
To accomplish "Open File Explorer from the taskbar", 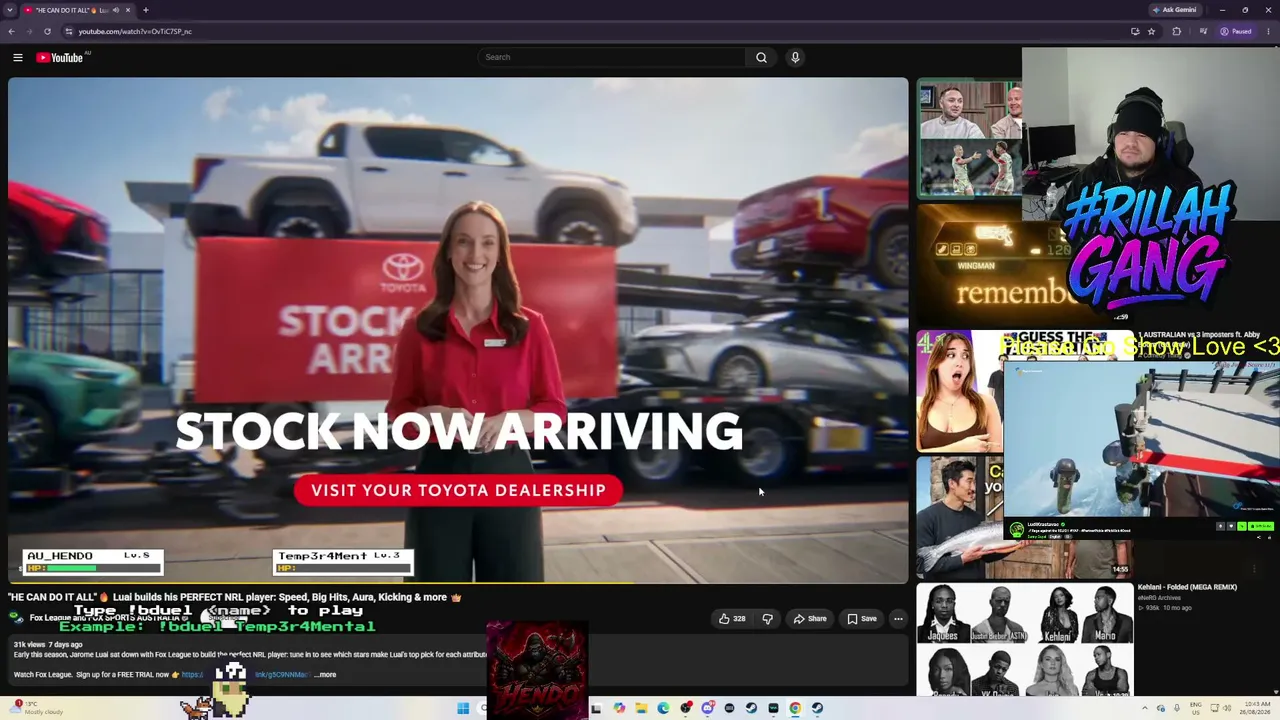I will click(641, 708).
